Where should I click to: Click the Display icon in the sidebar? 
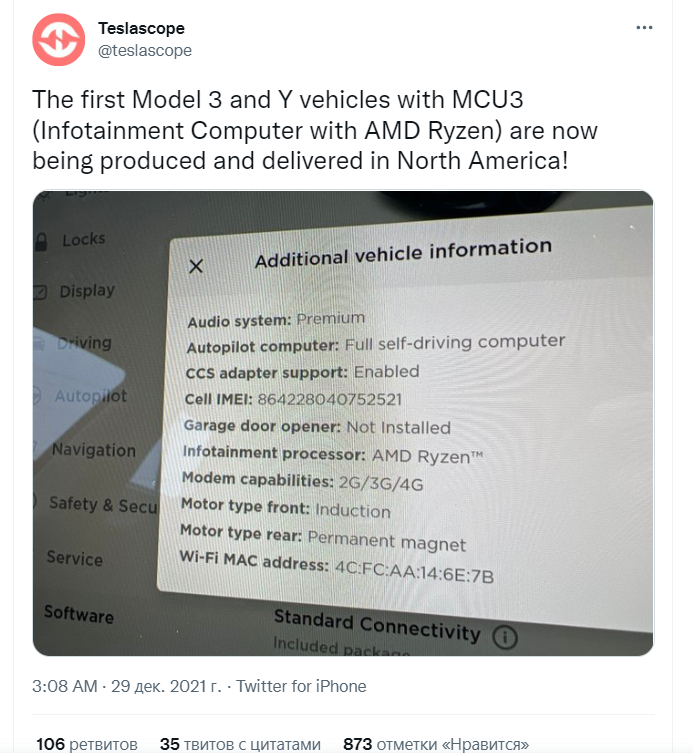41,293
